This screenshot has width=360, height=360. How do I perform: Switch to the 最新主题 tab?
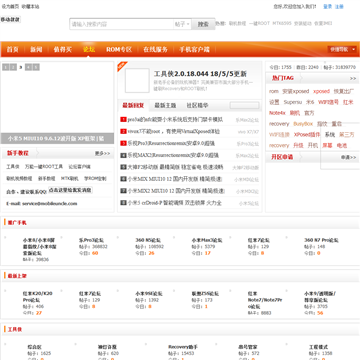(x=165, y=105)
